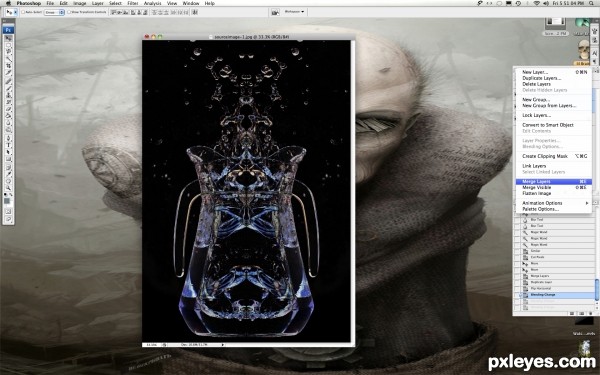
Task: Delete current state using History panel trash icon
Action: 591,313
